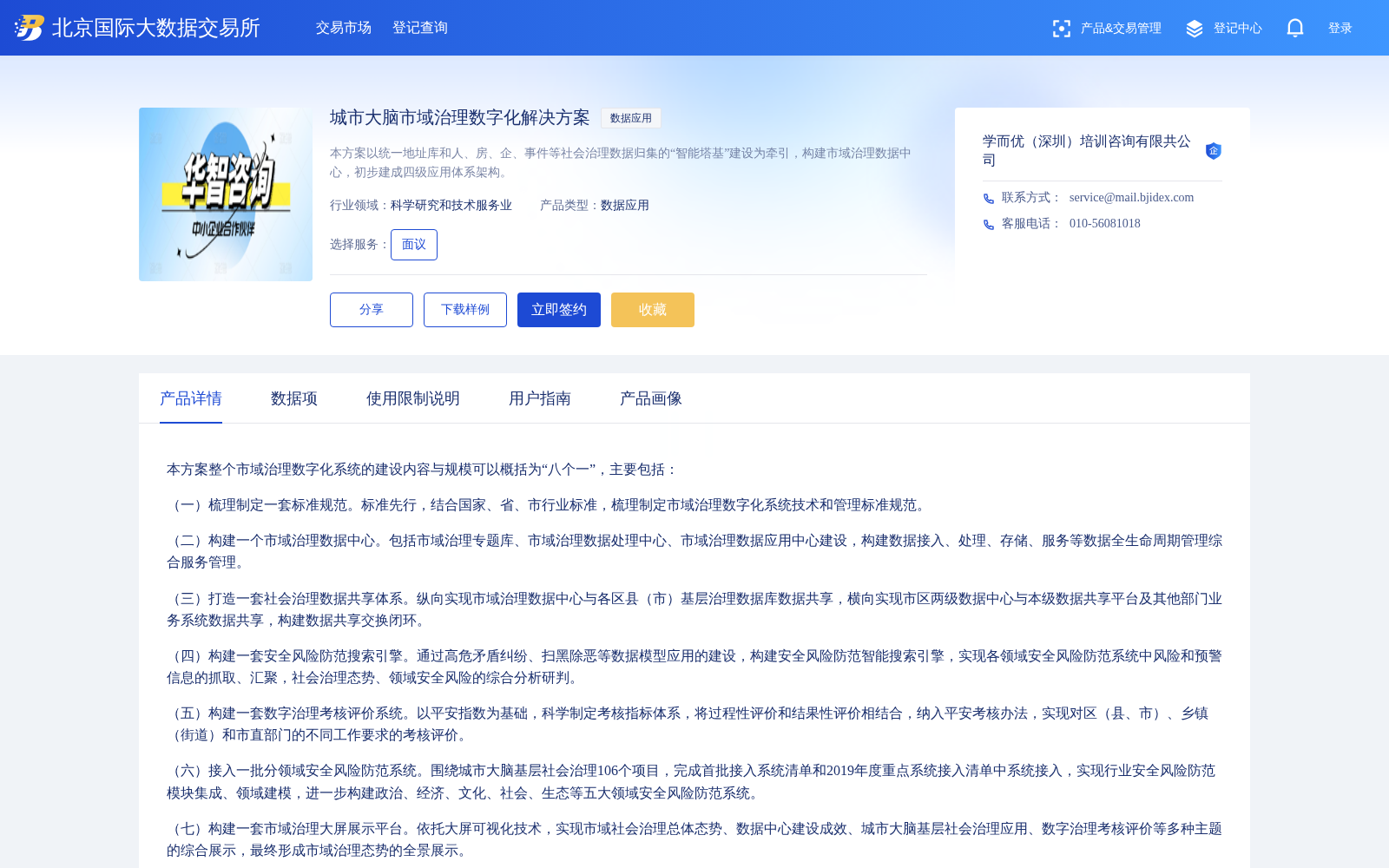
Task: Click the 数据应用 tag beside product title
Action: click(631, 118)
